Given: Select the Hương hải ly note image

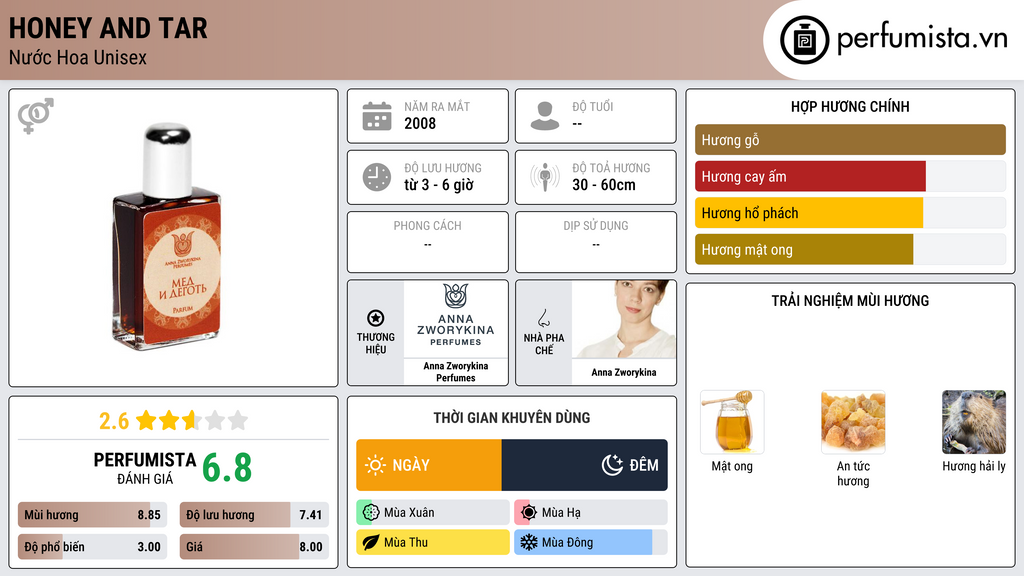Looking at the screenshot, I should (x=974, y=422).
